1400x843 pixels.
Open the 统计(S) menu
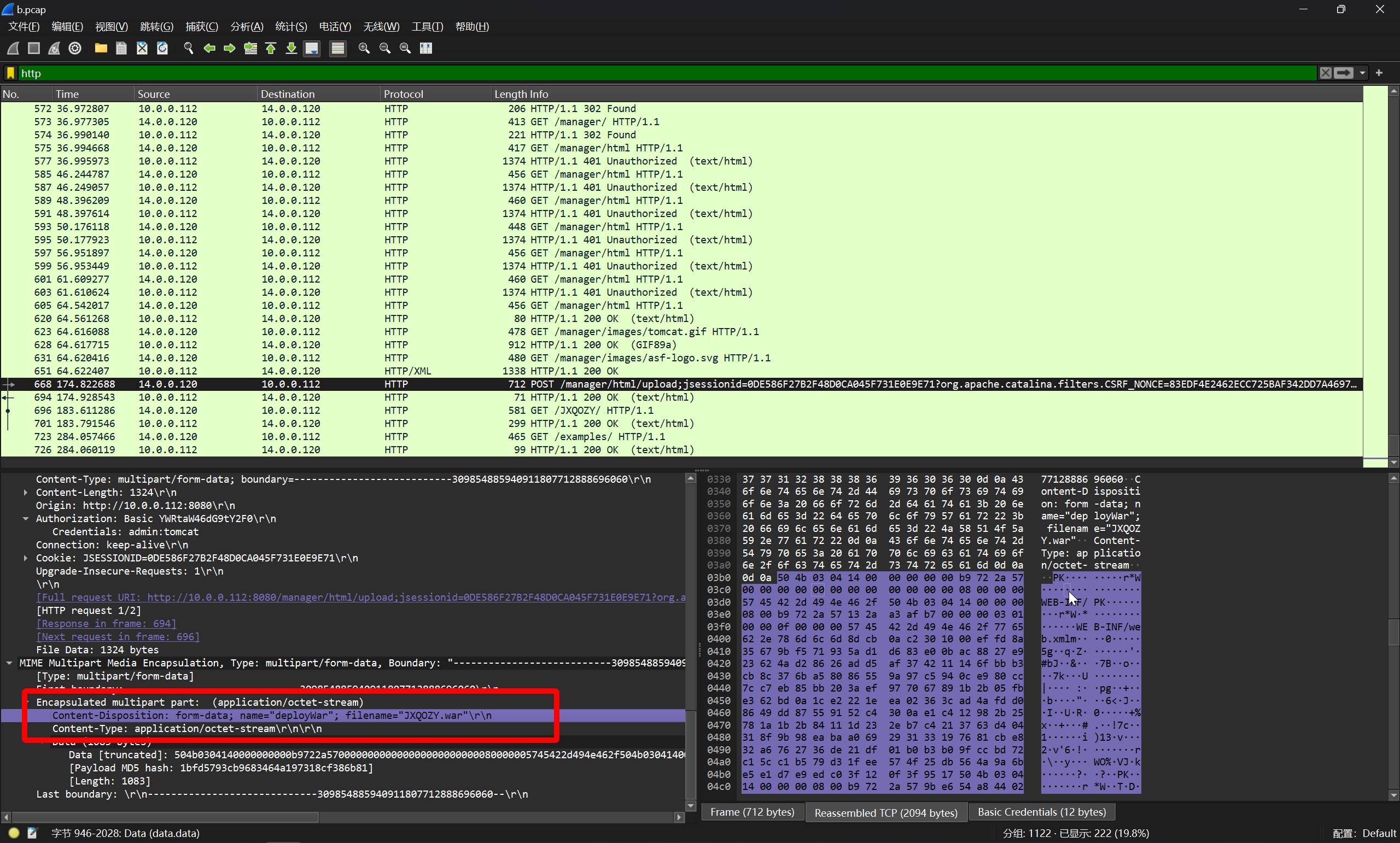(x=291, y=27)
